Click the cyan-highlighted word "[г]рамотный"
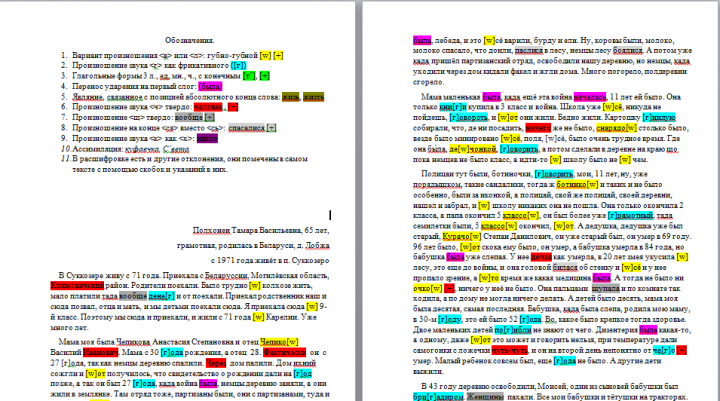 click(630, 215)
